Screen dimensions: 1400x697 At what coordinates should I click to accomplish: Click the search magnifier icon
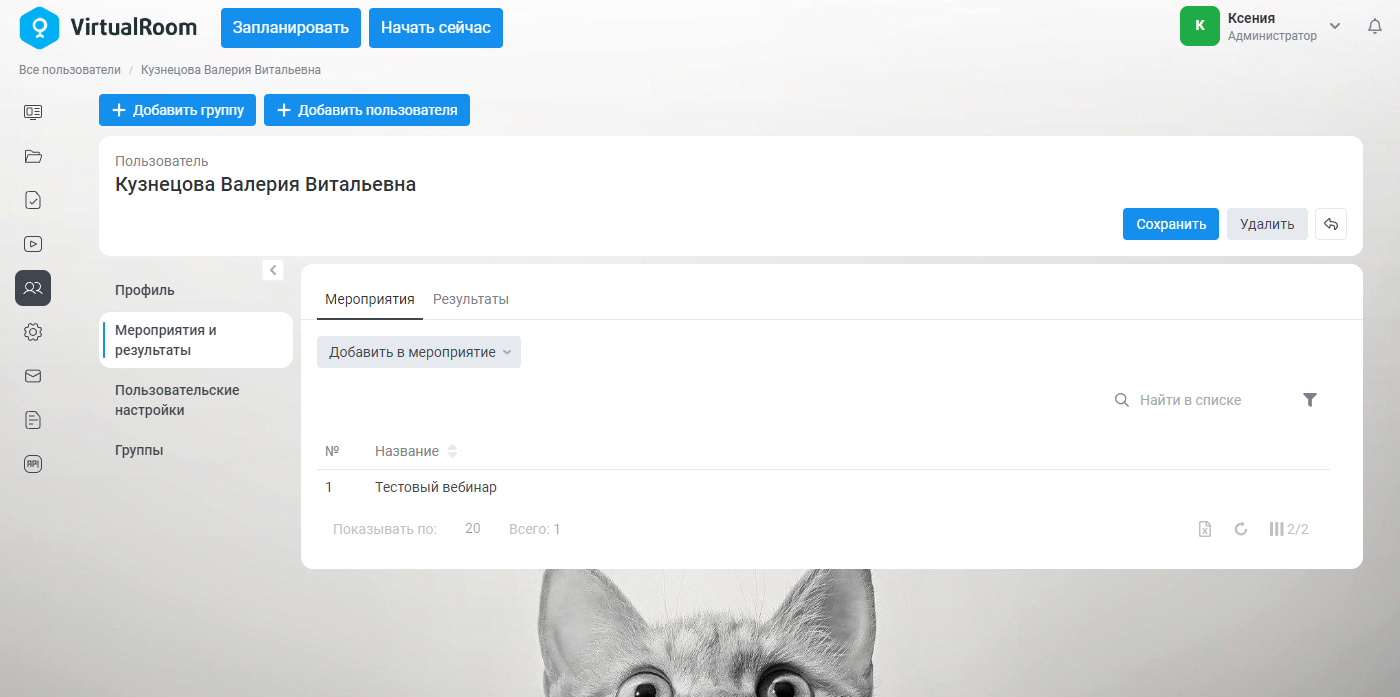click(x=1122, y=400)
